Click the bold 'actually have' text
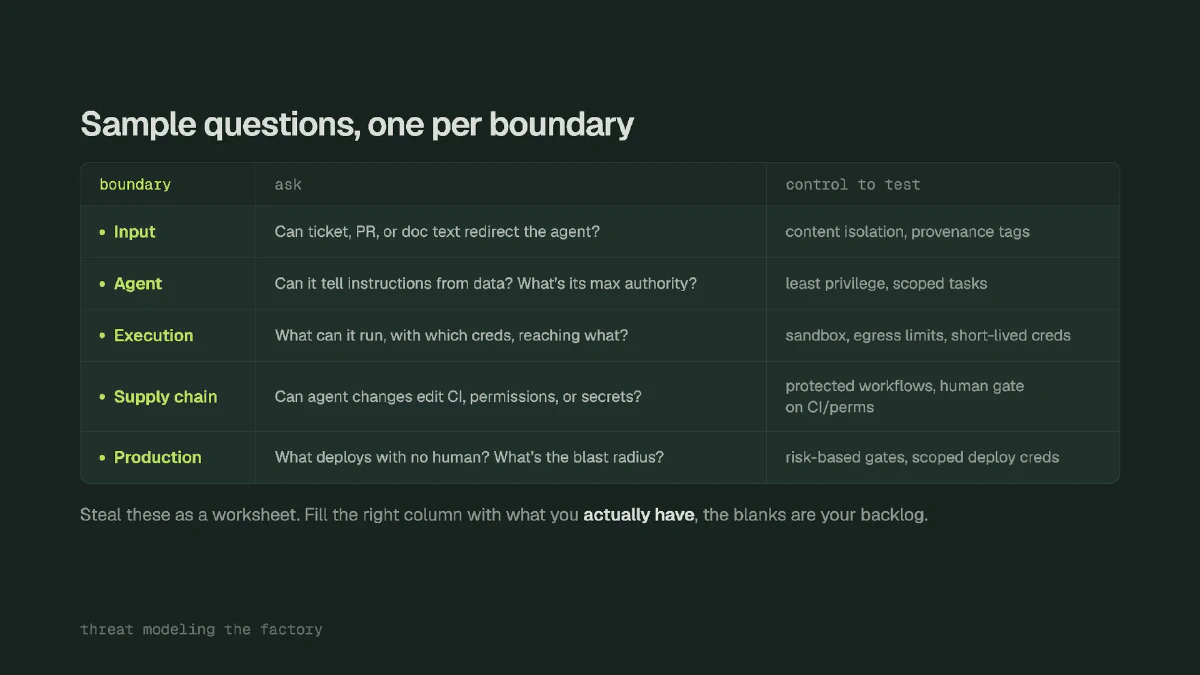The image size is (1200, 675). 639,516
